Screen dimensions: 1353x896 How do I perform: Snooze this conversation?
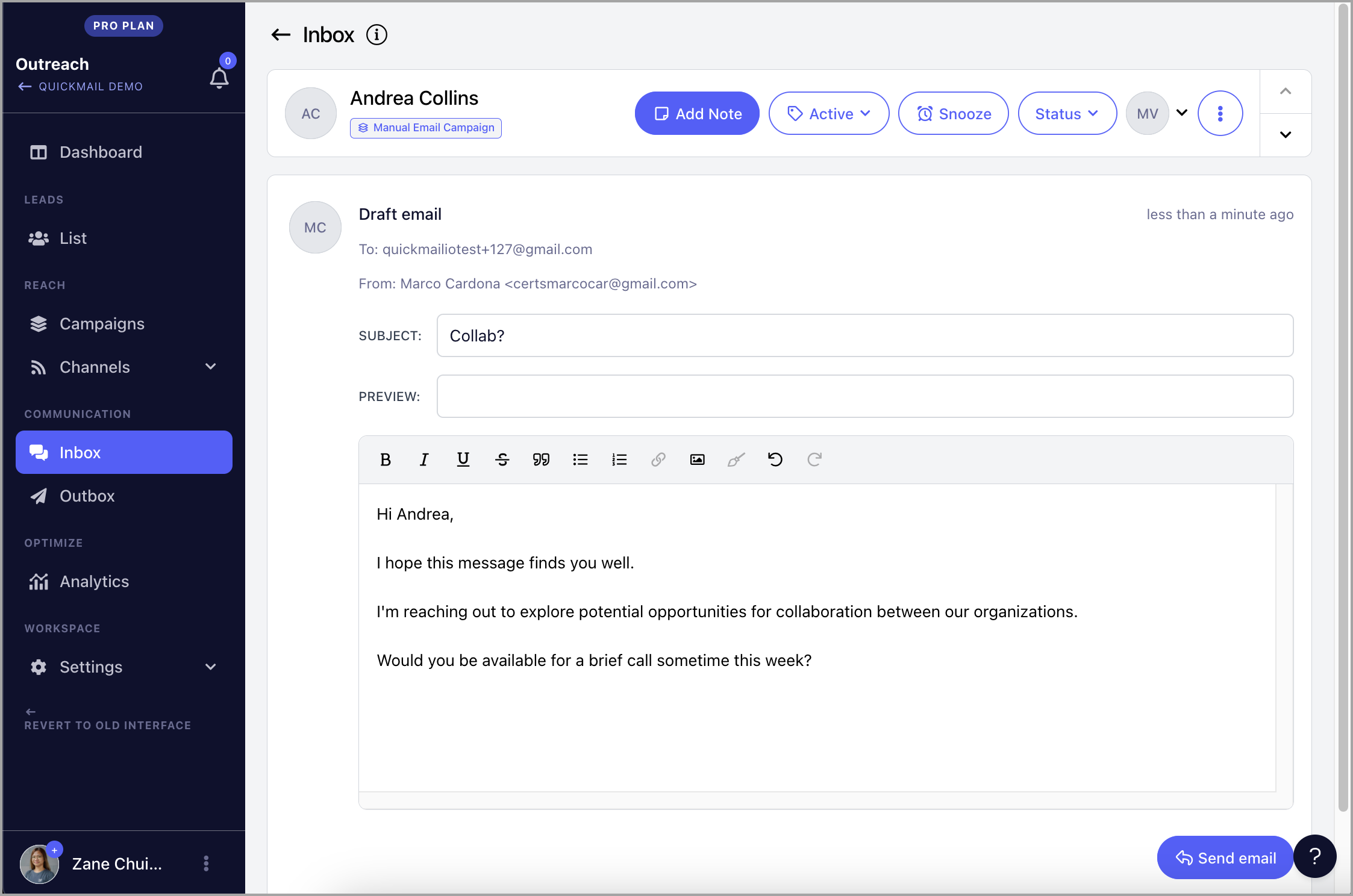[x=954, y=114]
